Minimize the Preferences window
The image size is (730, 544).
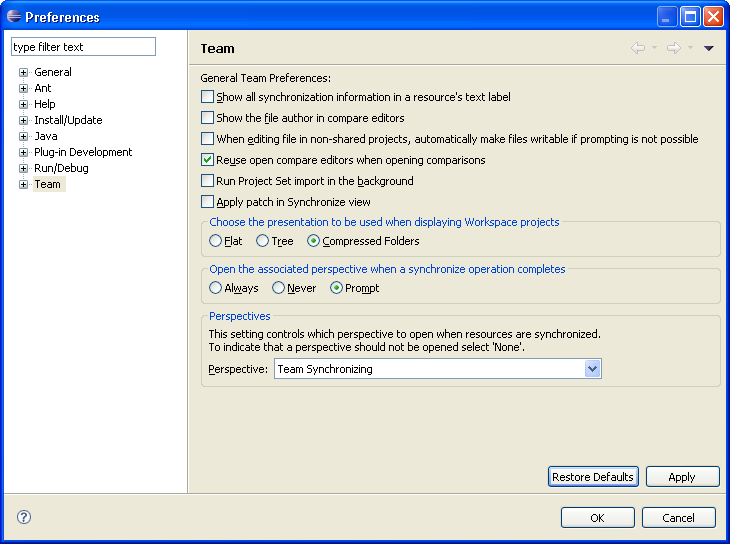point(667,17)
